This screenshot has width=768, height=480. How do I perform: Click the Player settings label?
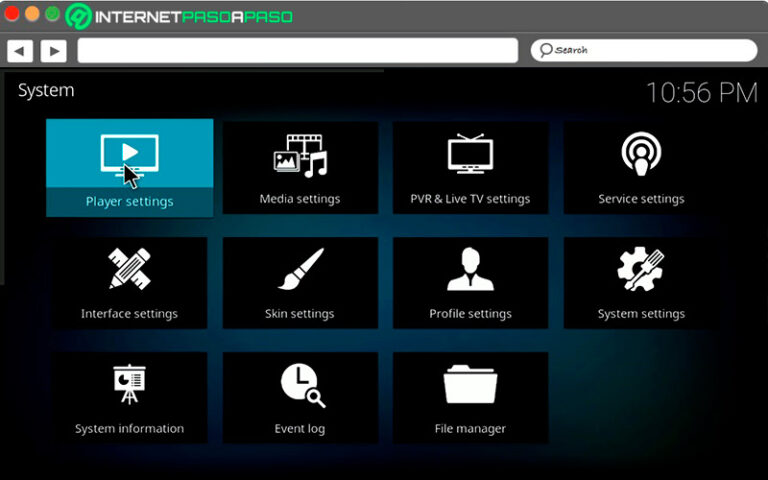tap(129, 201)
